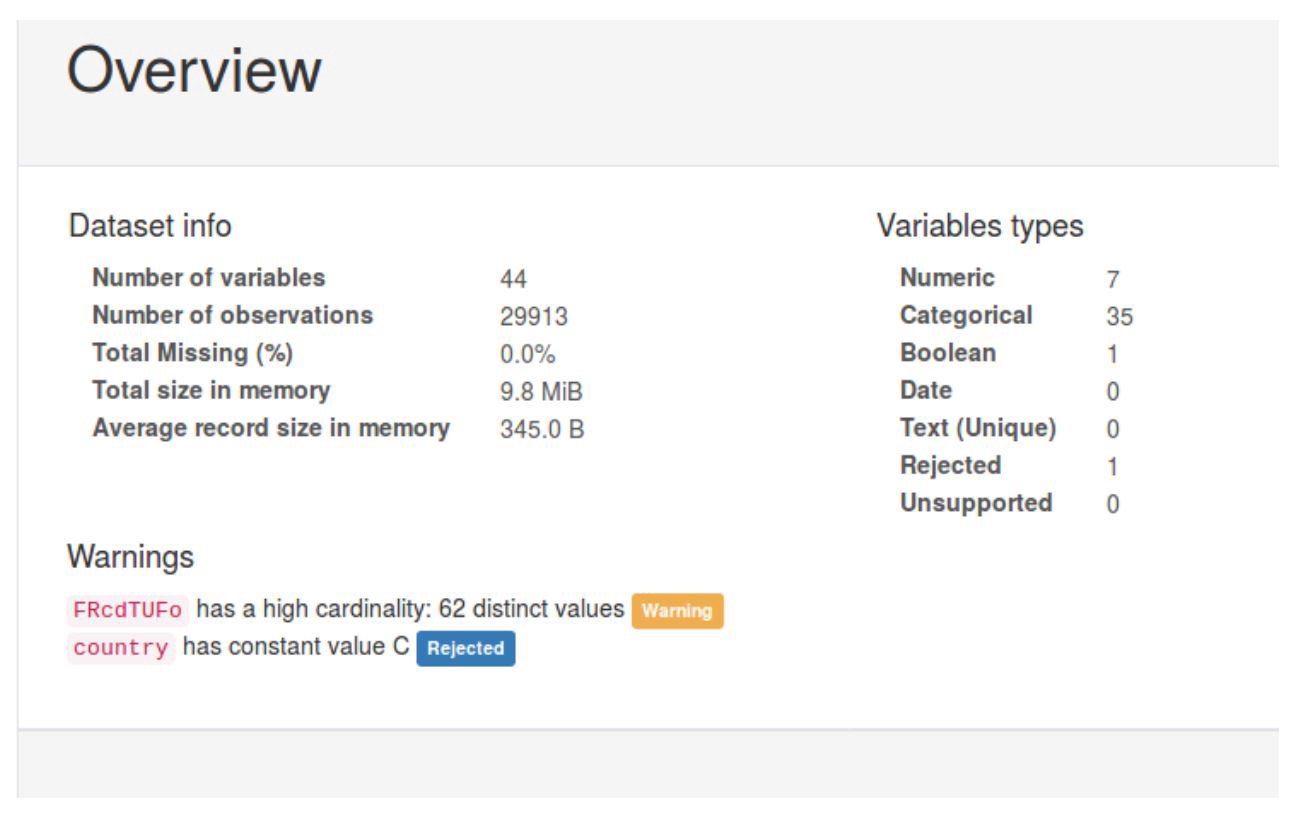1303x815 pixels.
Task: Click the FRcdTUFo variable link in Warnings
Action: point(127,610)
